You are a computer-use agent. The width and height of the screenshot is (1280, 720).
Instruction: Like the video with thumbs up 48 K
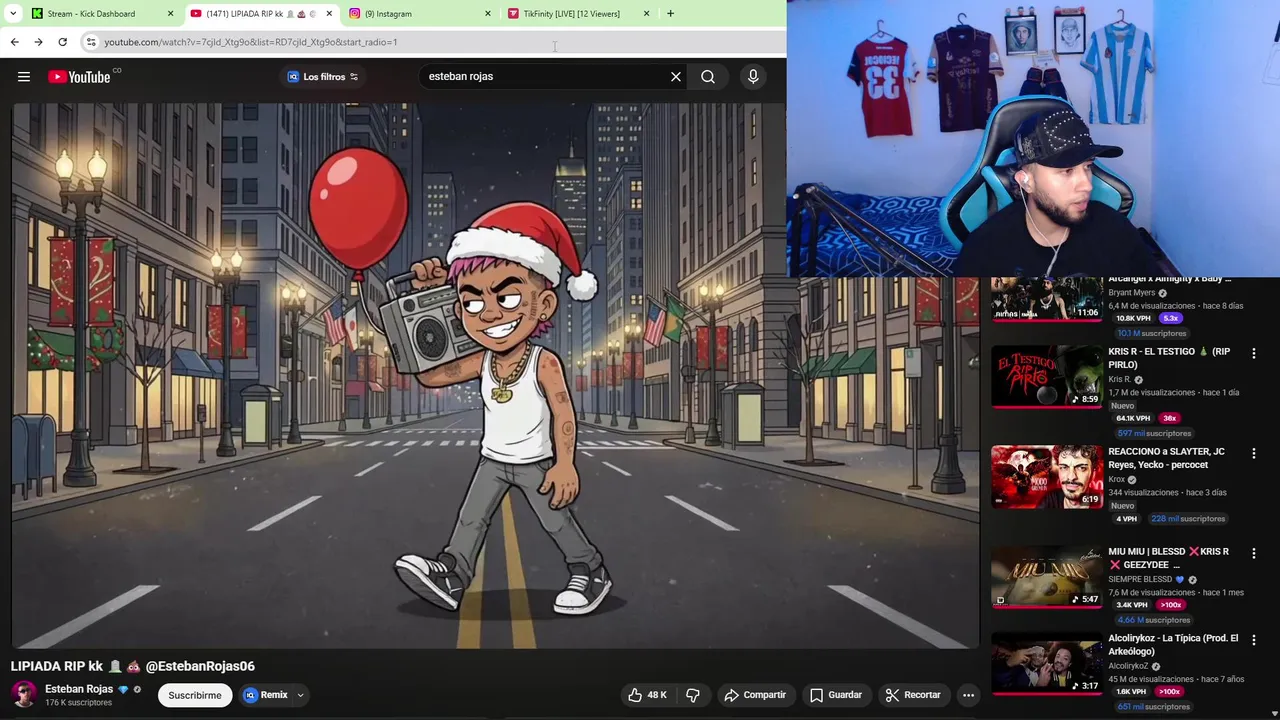click(647, 695)
